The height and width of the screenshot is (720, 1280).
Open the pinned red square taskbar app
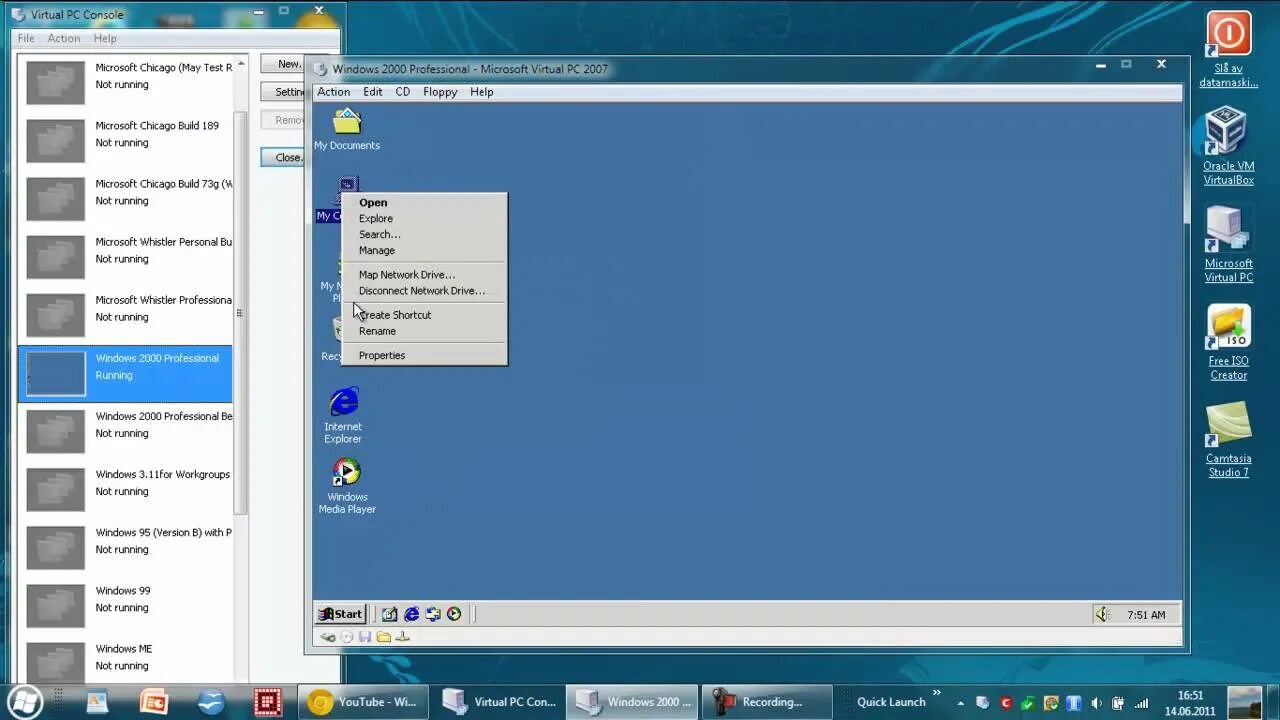(267, 702)
